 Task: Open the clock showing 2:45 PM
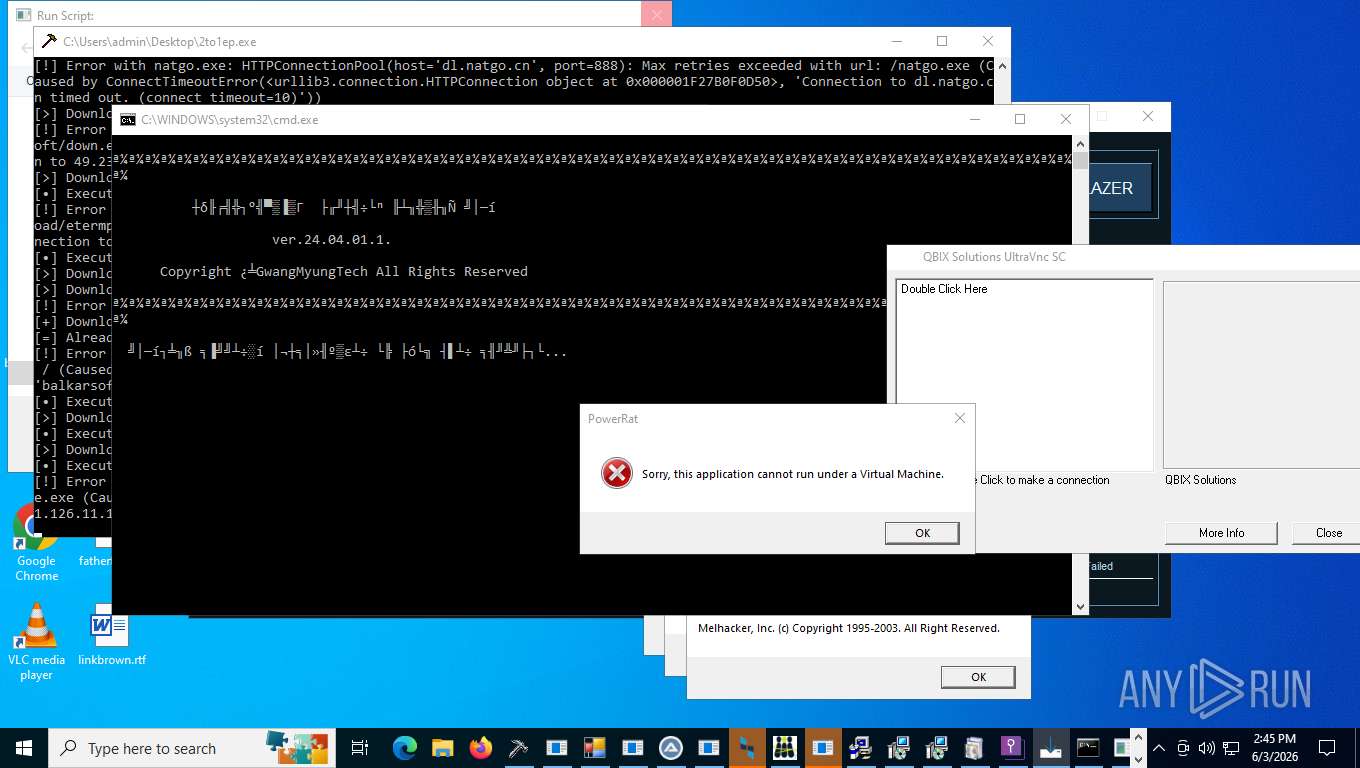tap(1273, 748)
